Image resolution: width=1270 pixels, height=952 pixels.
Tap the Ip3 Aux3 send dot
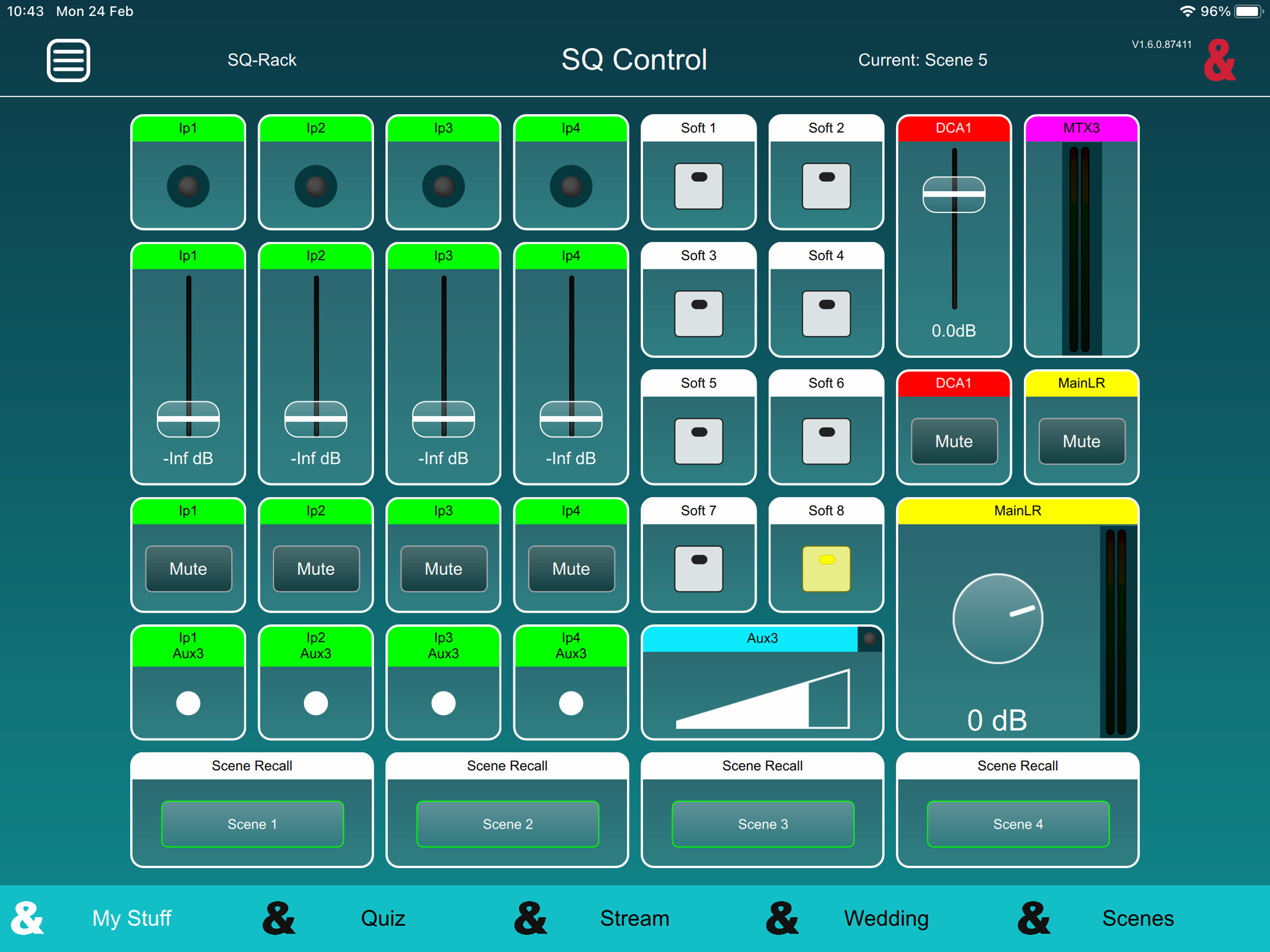[443, 703]
